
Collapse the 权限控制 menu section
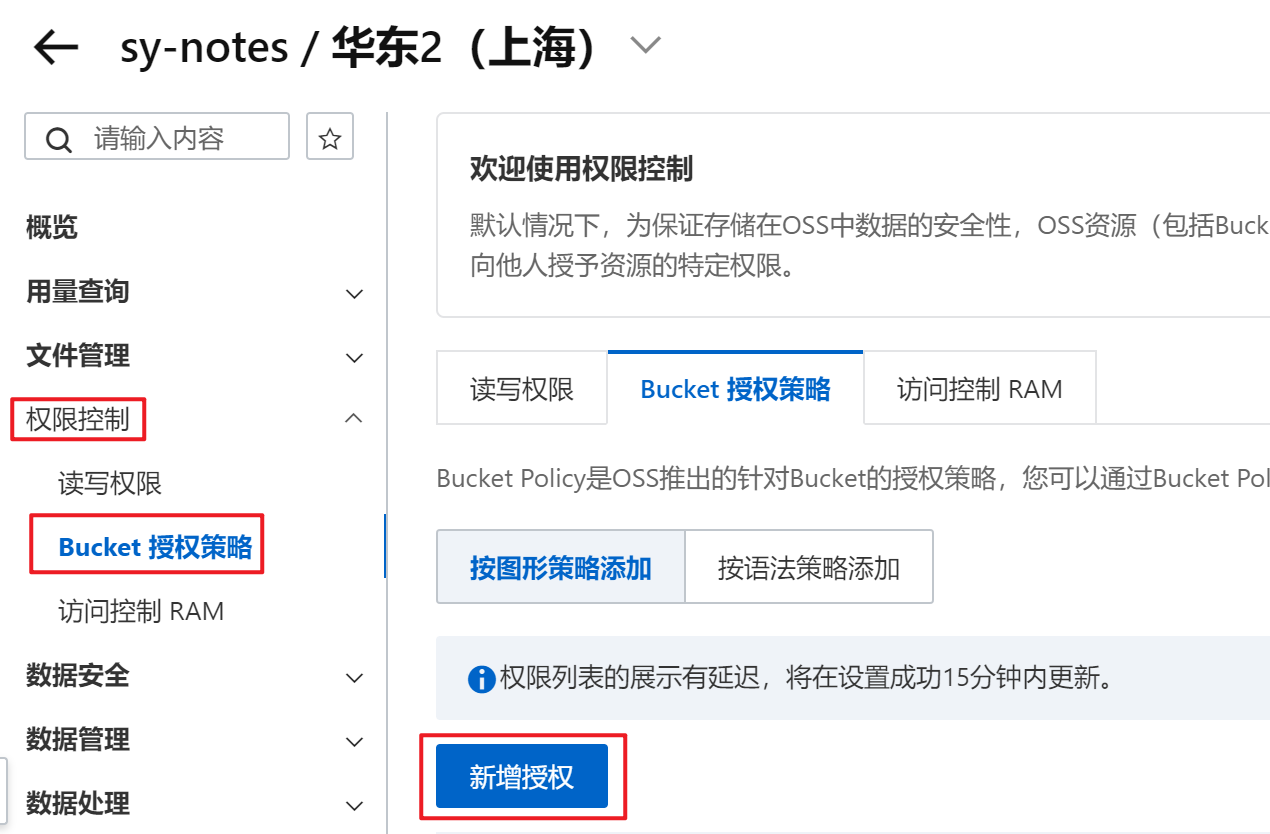(x=354, y=419)
